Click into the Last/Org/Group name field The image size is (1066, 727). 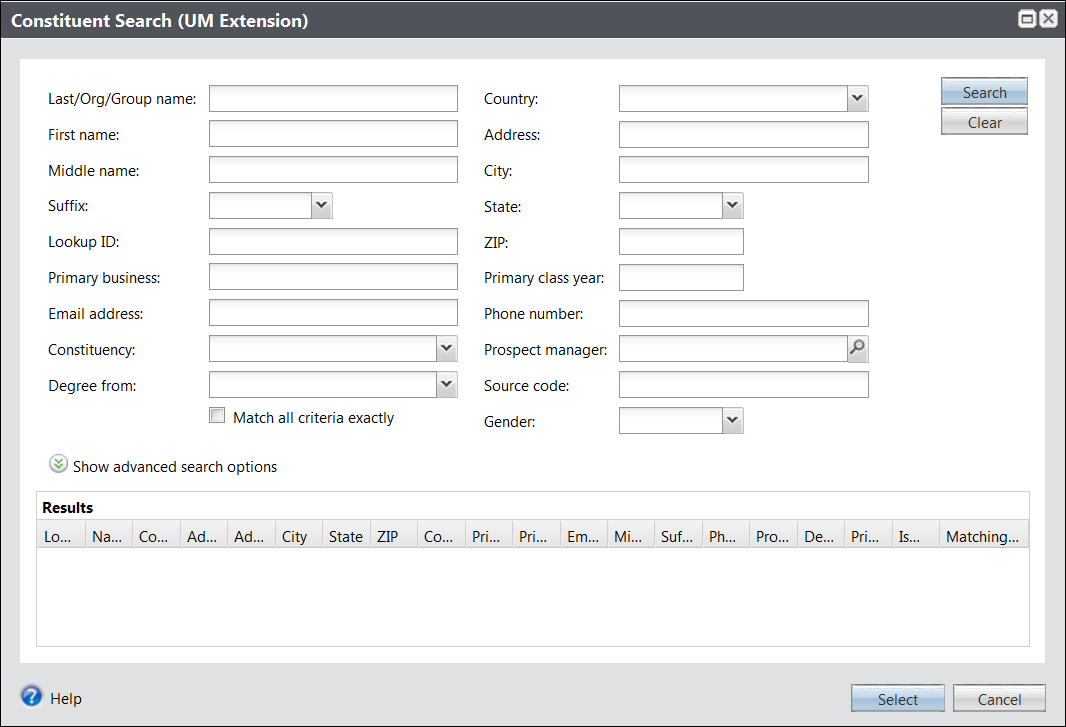pos(333,98)
